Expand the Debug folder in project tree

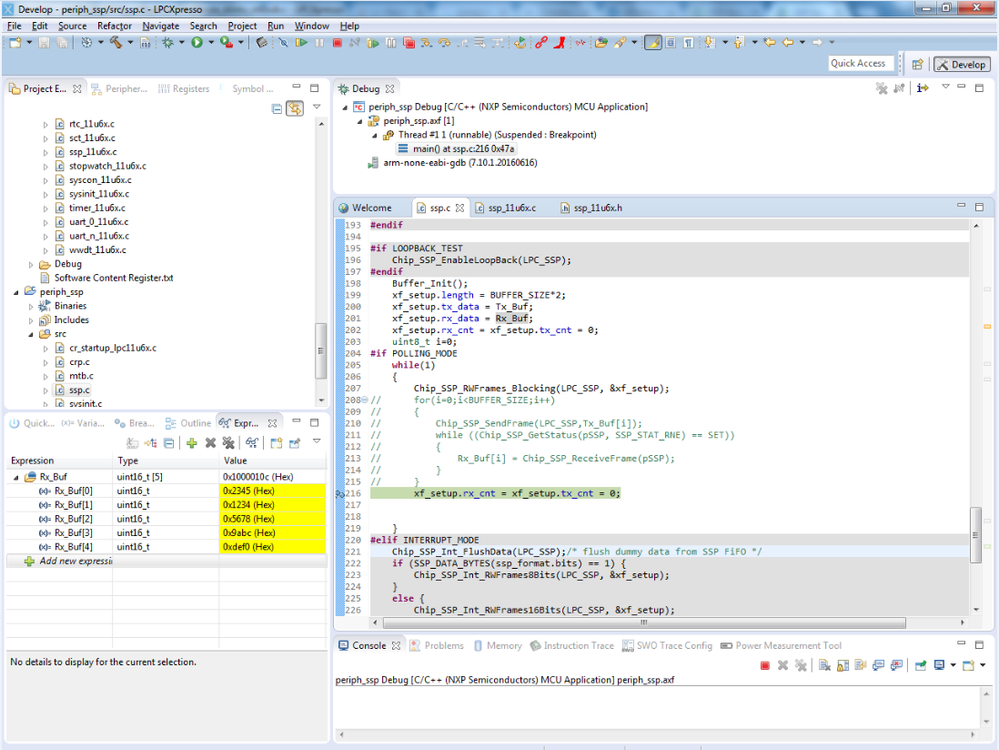click(x=32, y=264)
